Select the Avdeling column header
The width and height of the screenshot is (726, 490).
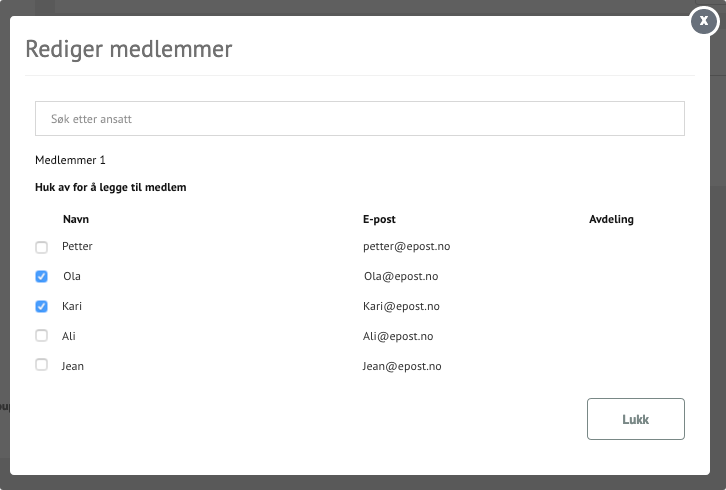pos(611,219)
